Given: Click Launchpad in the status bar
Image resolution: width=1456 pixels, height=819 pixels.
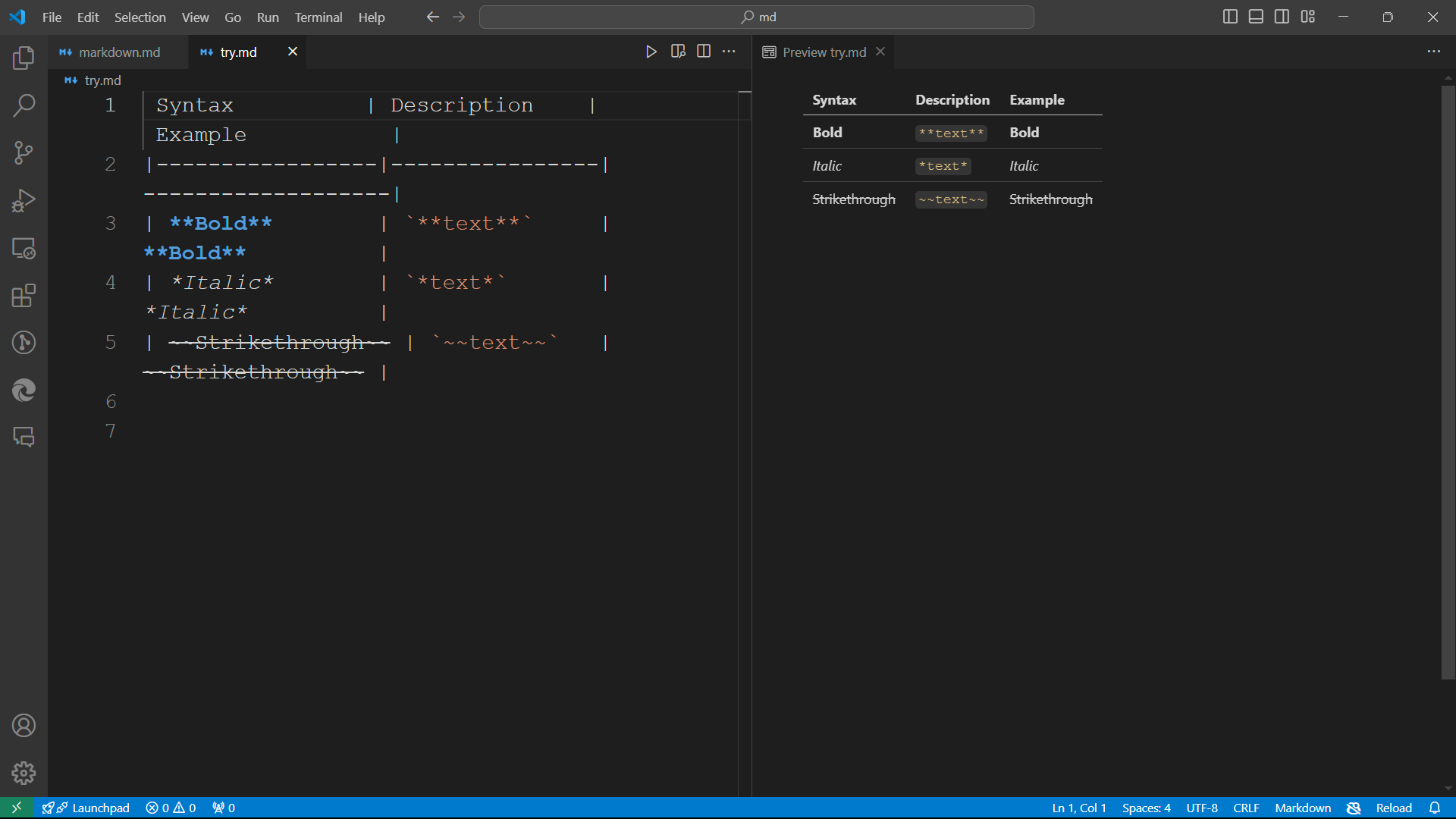Looking at the screenshot, I should click(86, 808).
